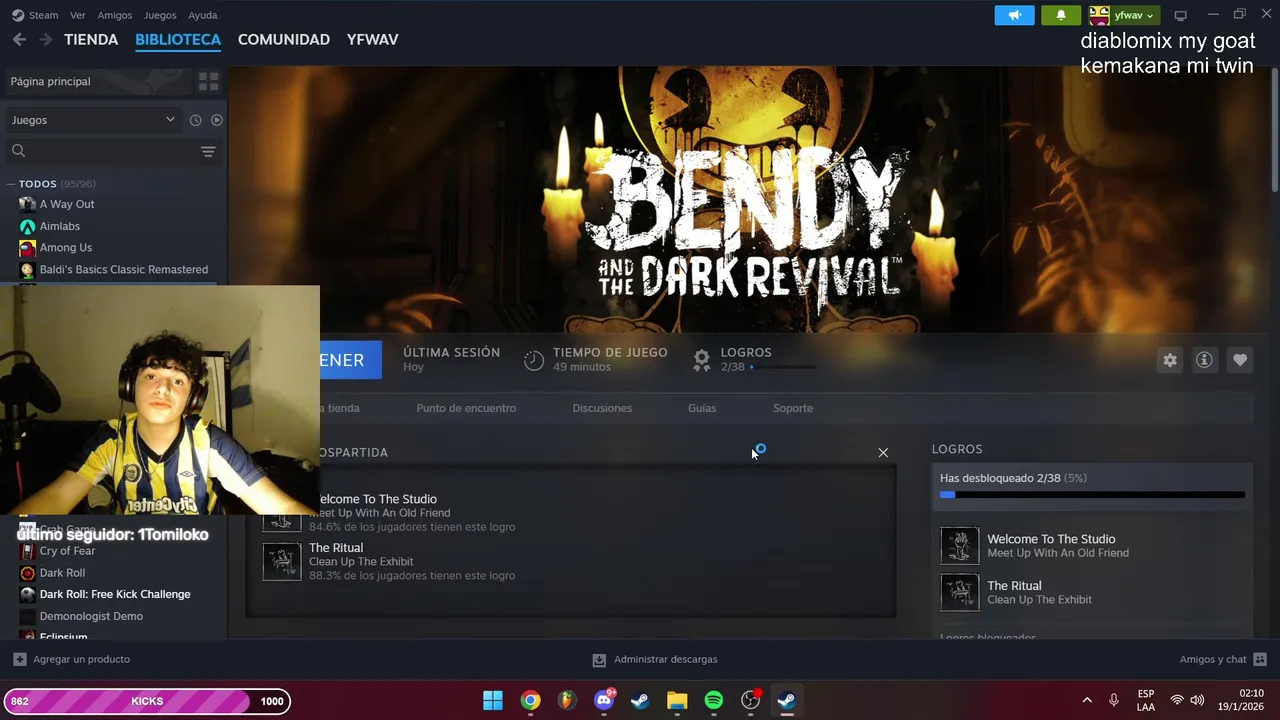Open Soporte link
Image resolution: width=1280 pixels, height=720 pixels.
pyautogui.click(x=793, y=408)
